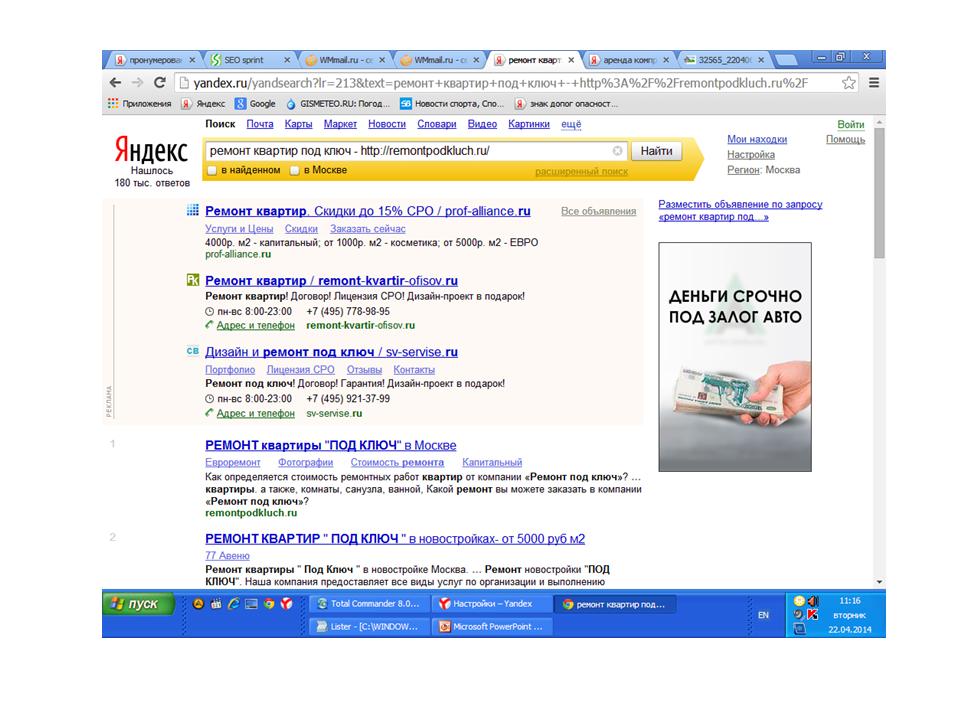Open расширенный поиск link
This screenshot has width=960, height=720.
[581, 171]
